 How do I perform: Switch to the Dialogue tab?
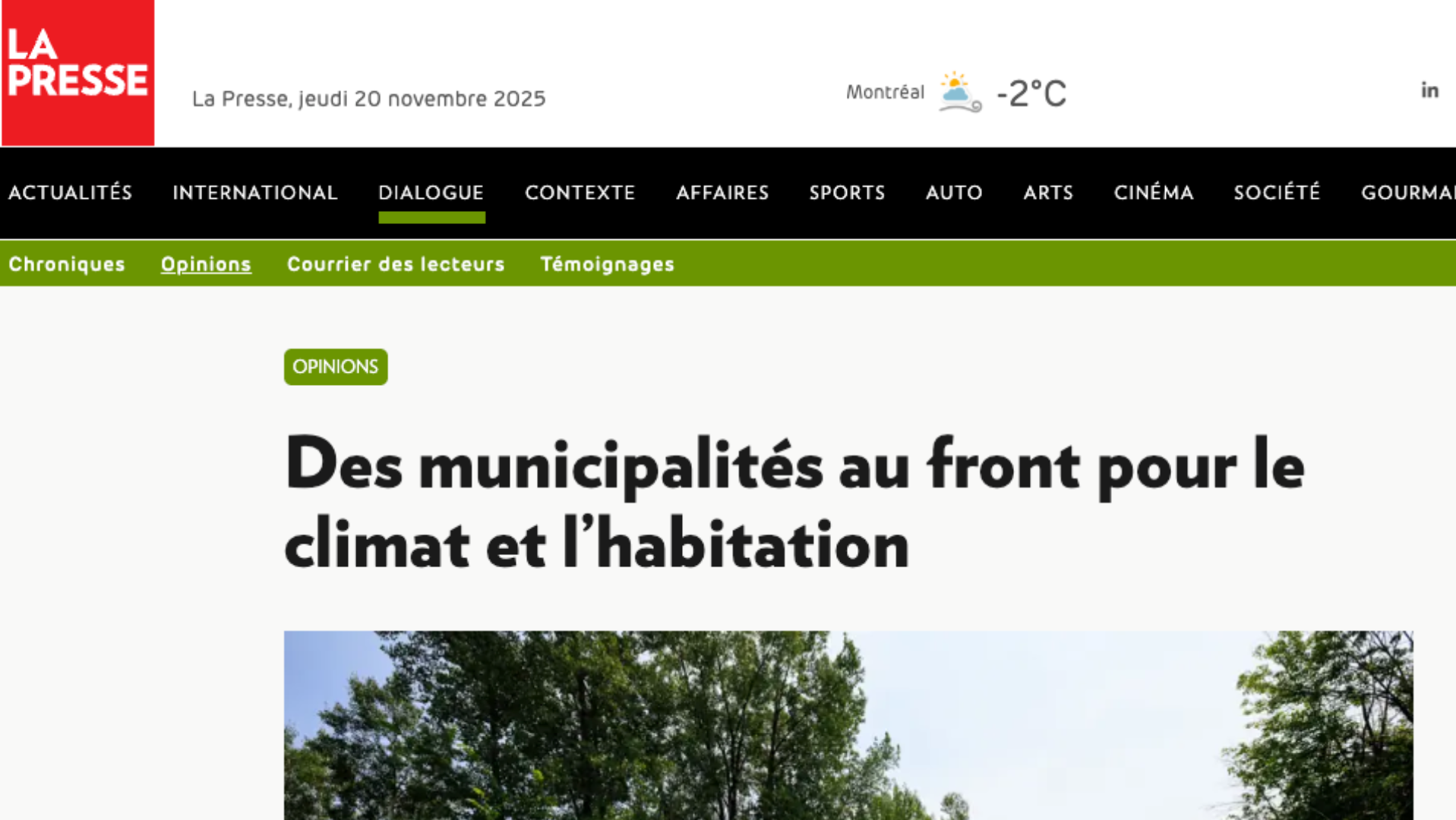point(431,192)
